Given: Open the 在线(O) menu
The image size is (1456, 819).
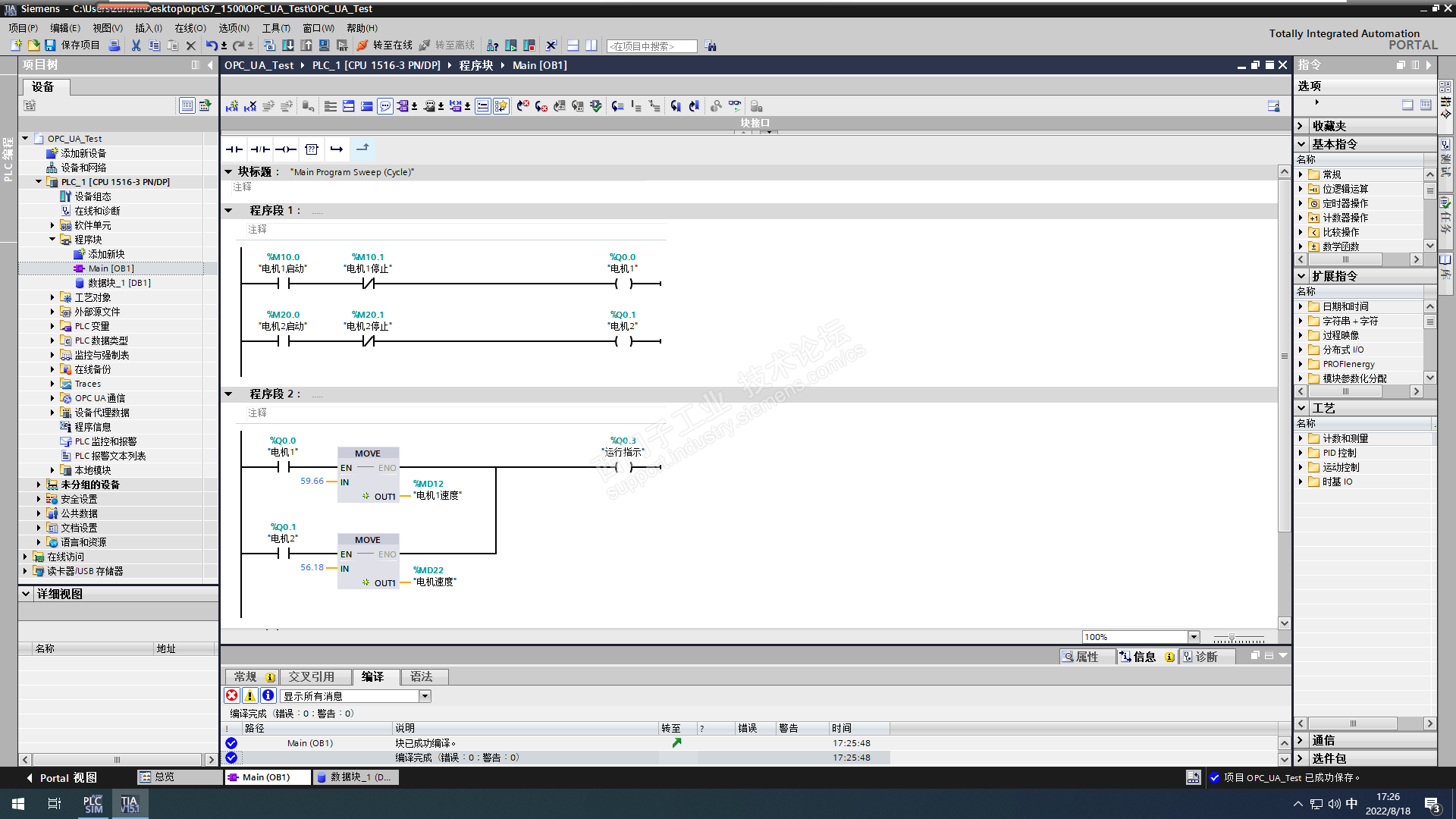Looking at the screenshot, I should point(190,28).
